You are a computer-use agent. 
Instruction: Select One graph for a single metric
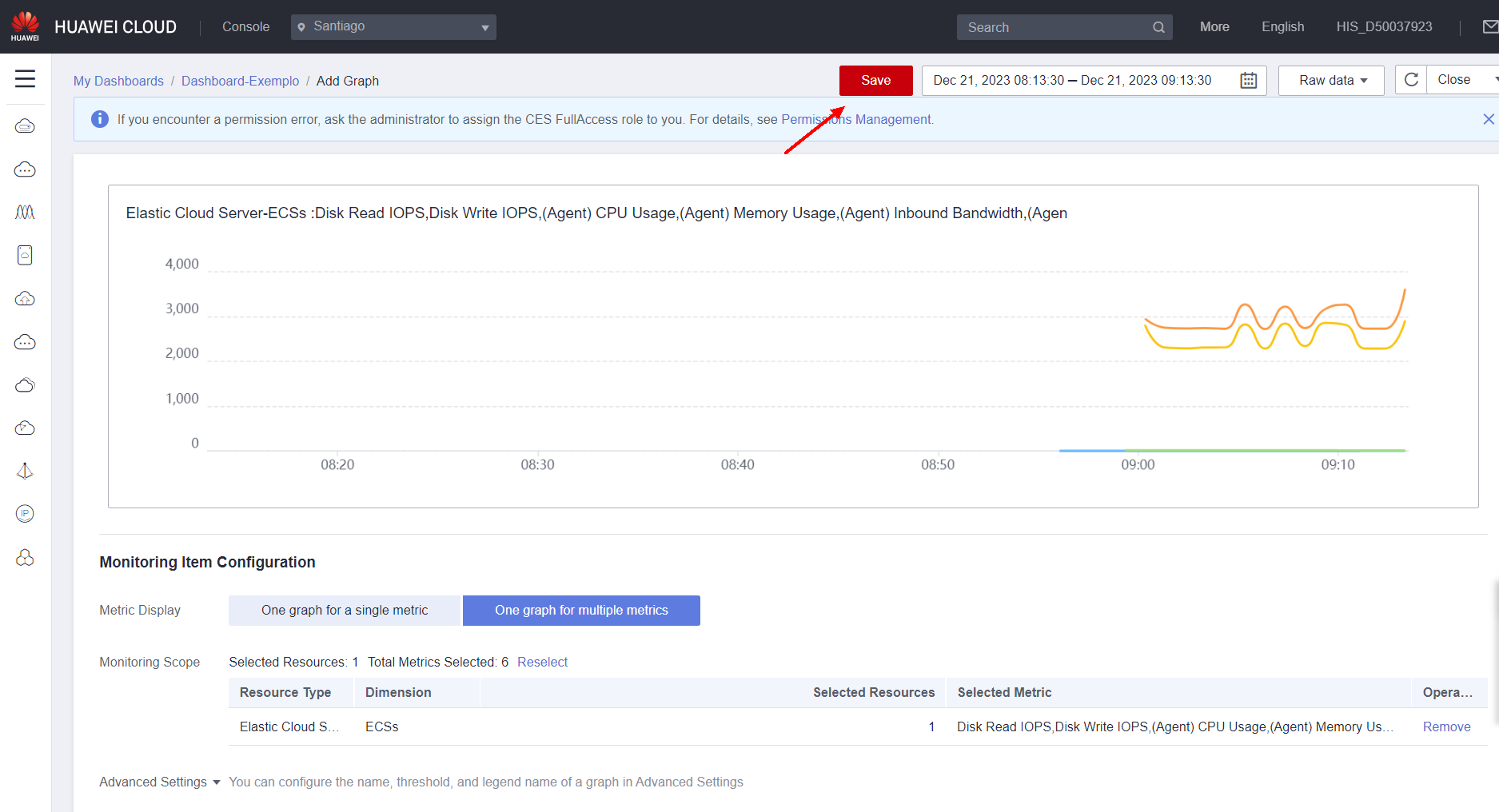coord(345,611)
